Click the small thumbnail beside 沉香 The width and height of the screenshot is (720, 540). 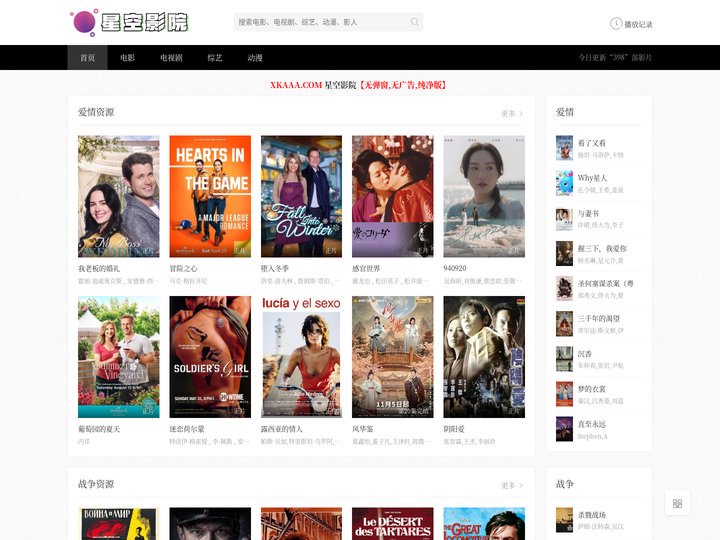564,359
